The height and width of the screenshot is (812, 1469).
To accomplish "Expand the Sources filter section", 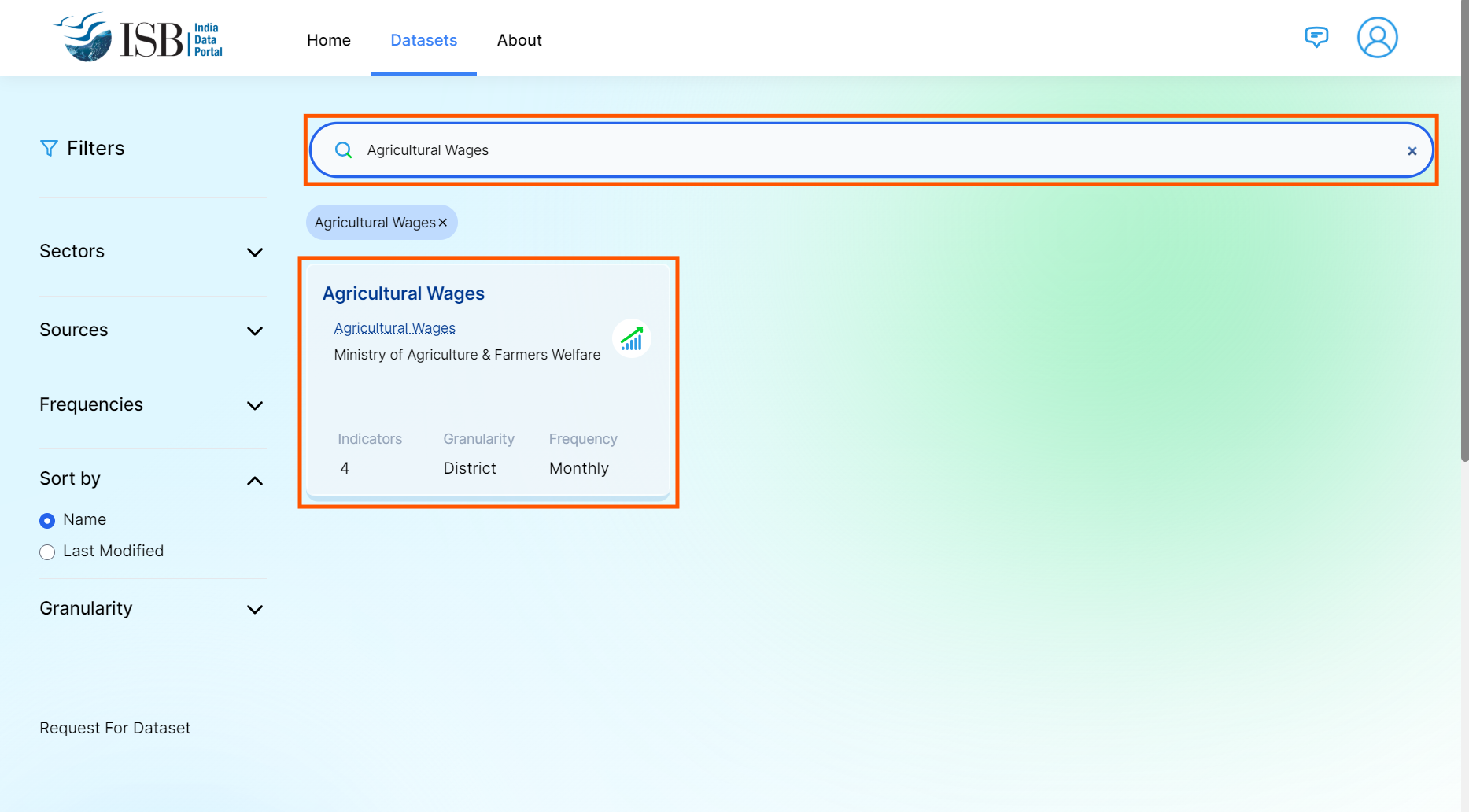I will [254, 331].
